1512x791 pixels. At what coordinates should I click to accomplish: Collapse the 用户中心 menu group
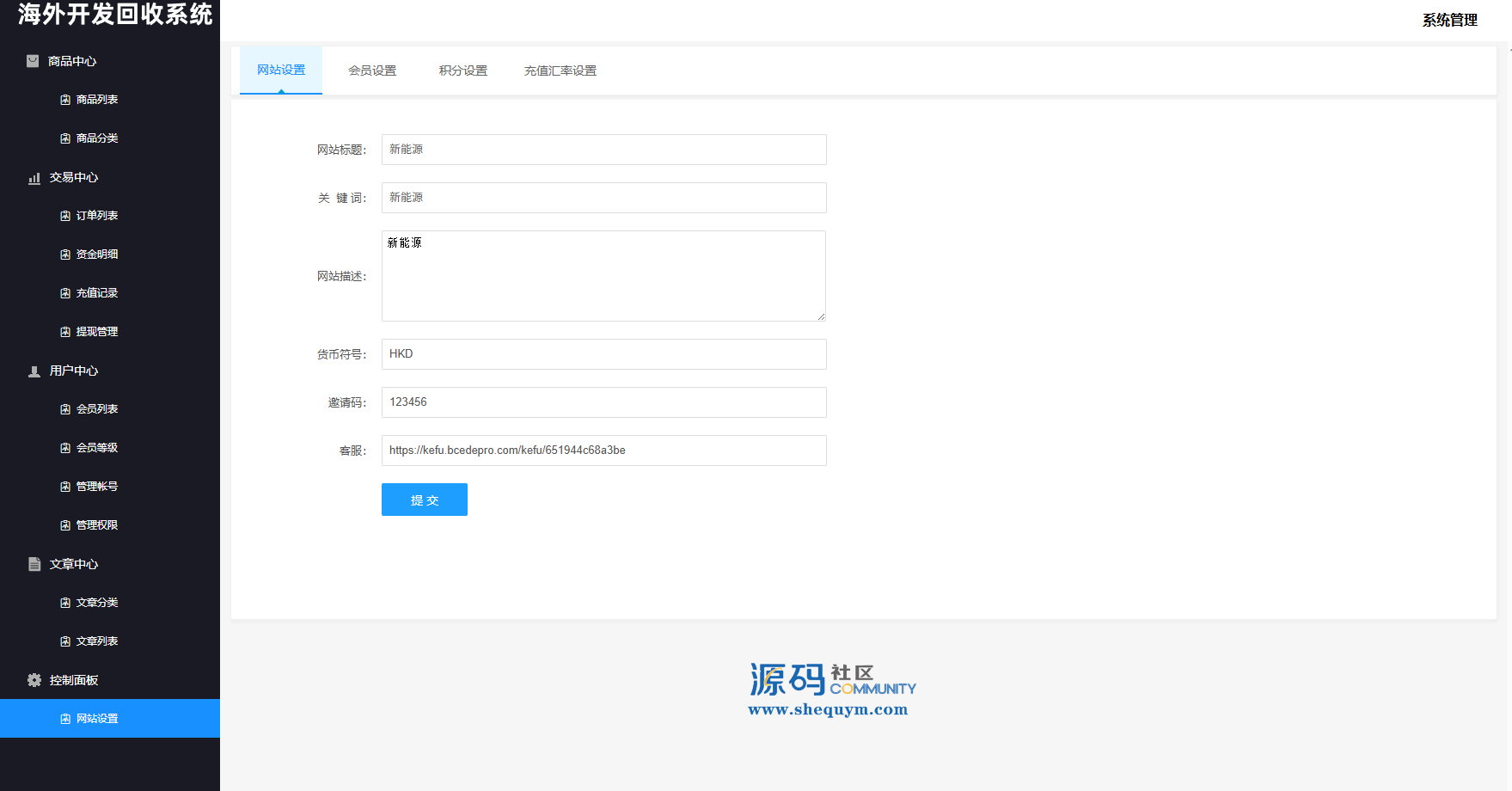tap(74, 371)
